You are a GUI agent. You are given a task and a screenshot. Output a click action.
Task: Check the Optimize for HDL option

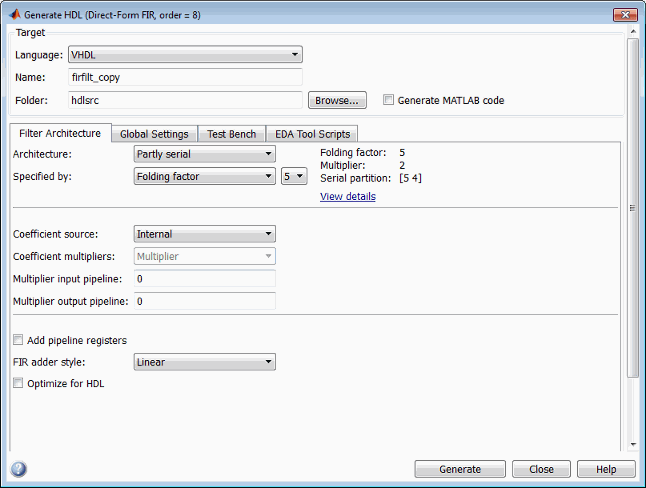[x=18, y=383]
